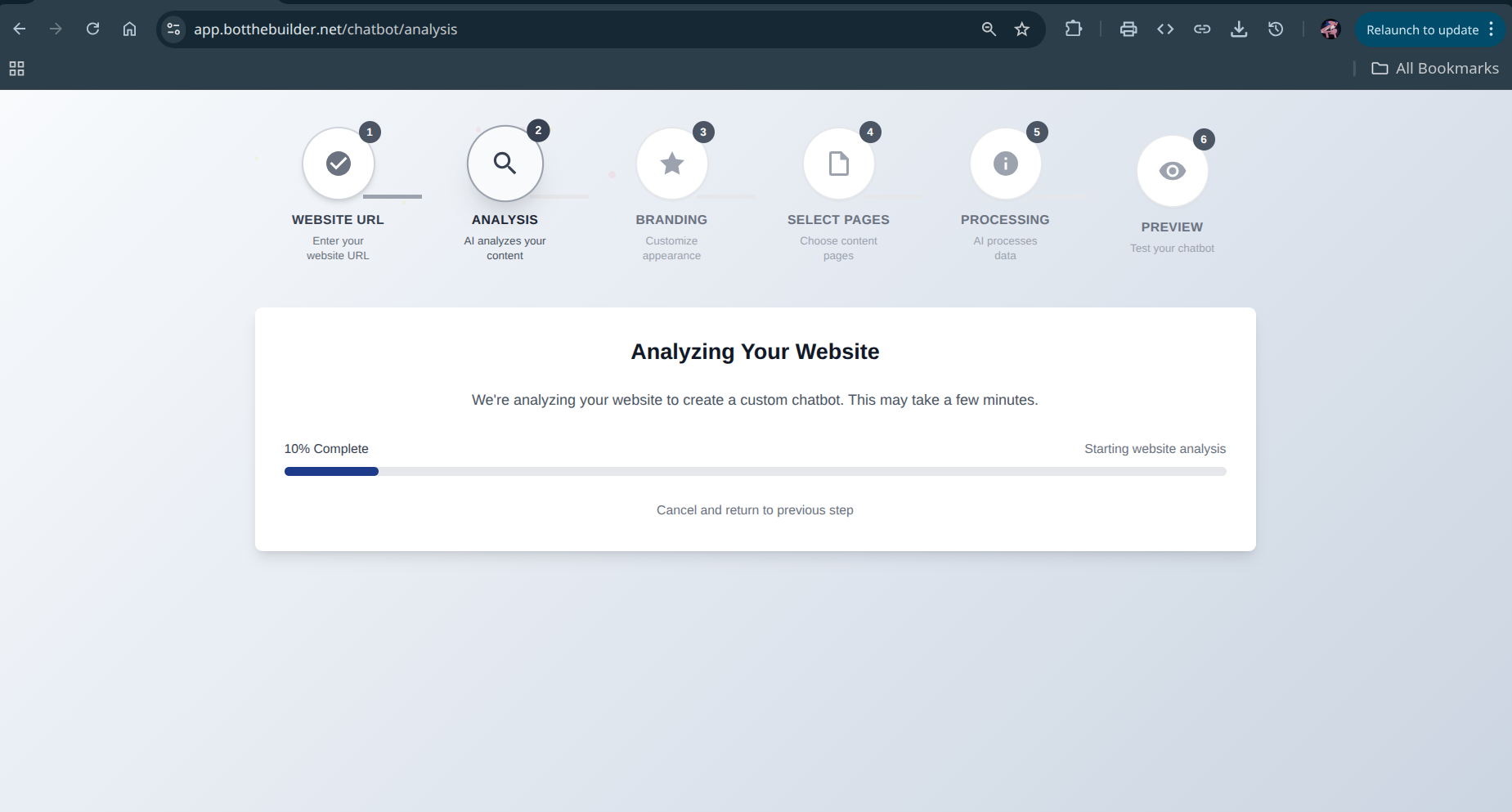Click the BRANDING step label

pyautogui.click(x=671, y=220)
